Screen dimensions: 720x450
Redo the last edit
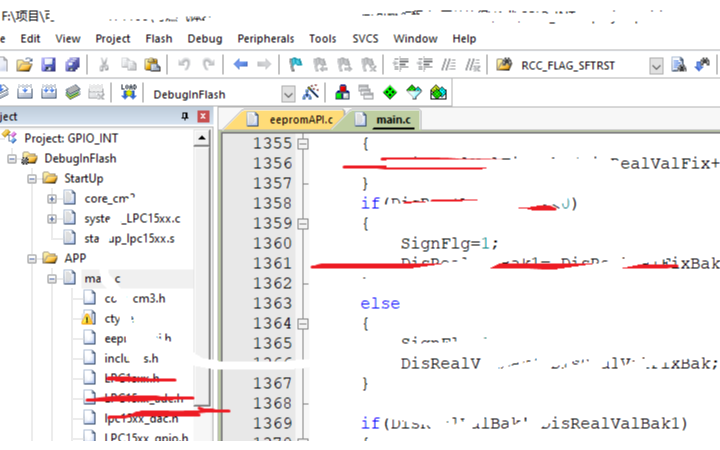pos(208,65)
